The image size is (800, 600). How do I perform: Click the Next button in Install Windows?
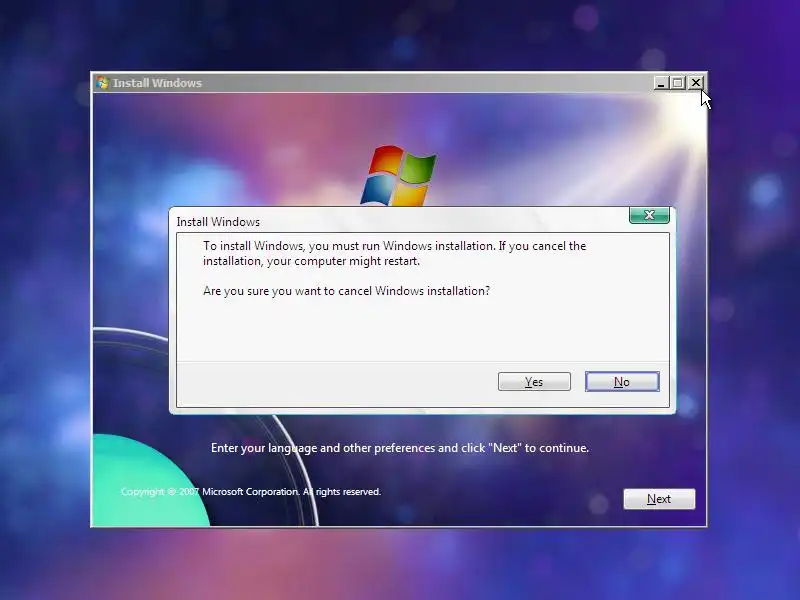pos(659,498)
